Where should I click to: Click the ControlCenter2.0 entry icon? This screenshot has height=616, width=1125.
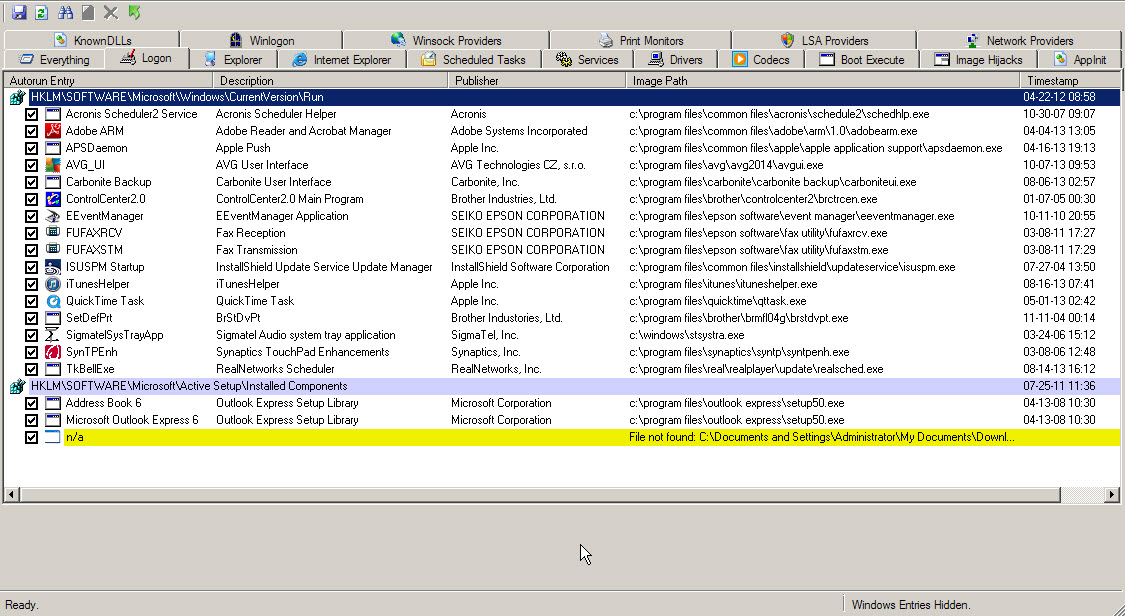(53, 199)
